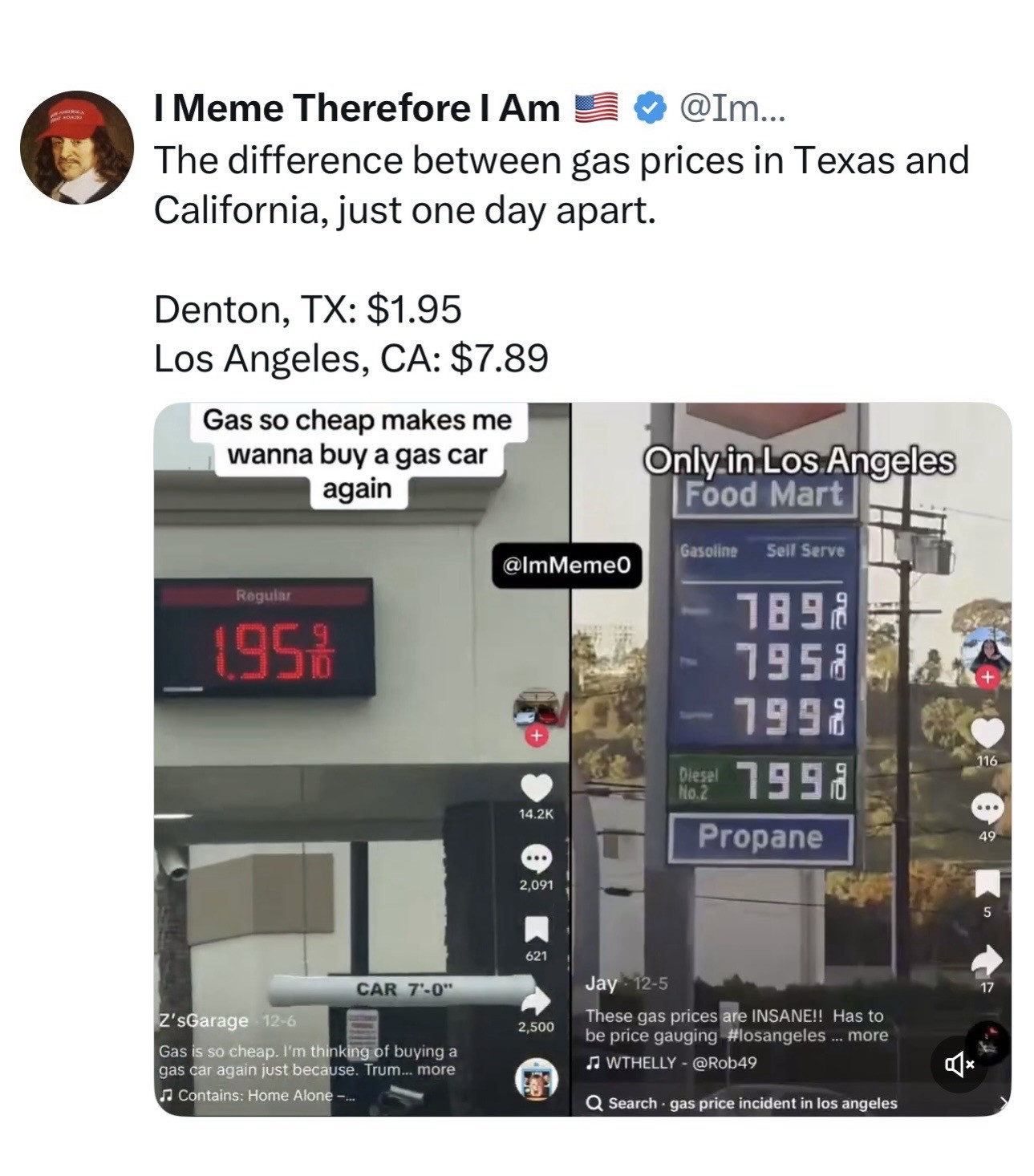Viewport: 1034px width, 1176px height.
Task: Follow Jay via red plus badge
Action: tap(987, 677)
